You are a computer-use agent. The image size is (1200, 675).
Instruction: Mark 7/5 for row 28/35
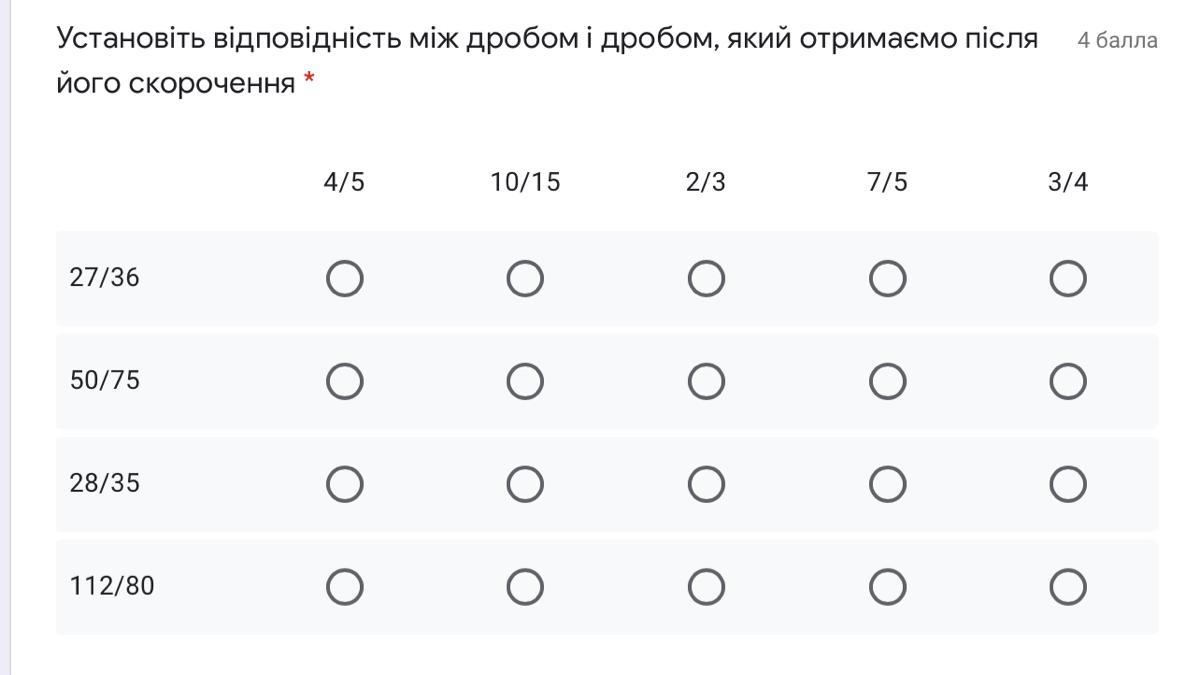pos(887,485)
